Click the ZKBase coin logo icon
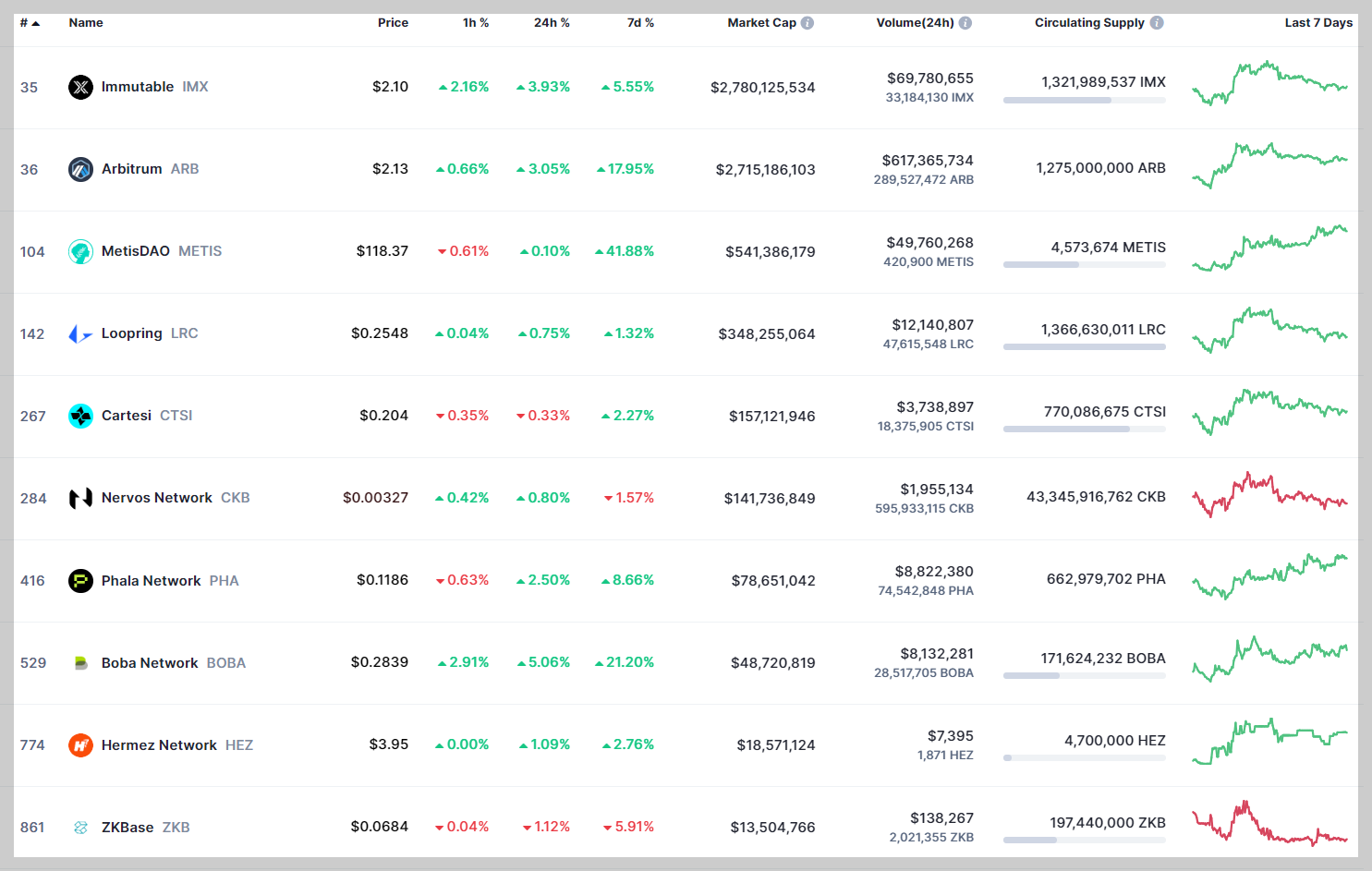The height and width of the screenshot is (871, 1372). pos(80,827)
